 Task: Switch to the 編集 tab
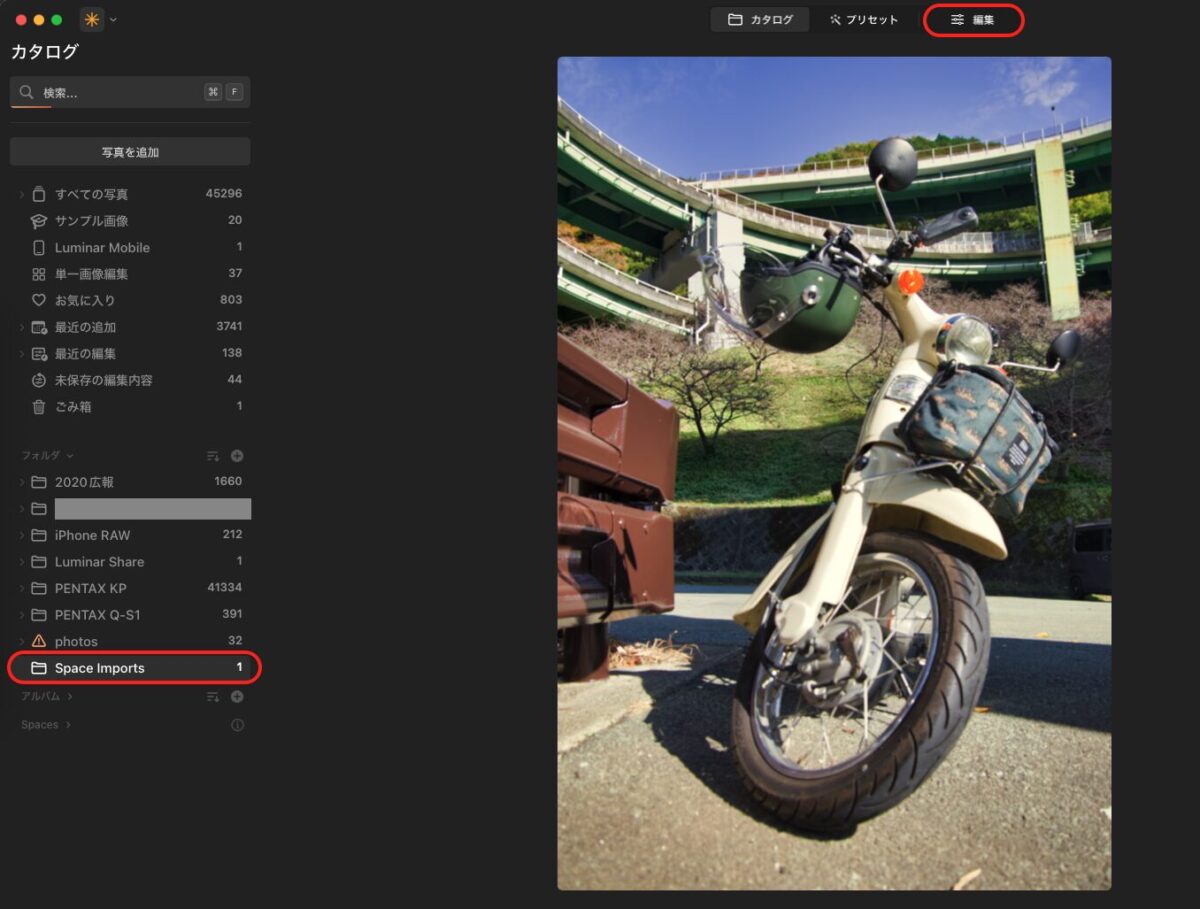(973, 20)
